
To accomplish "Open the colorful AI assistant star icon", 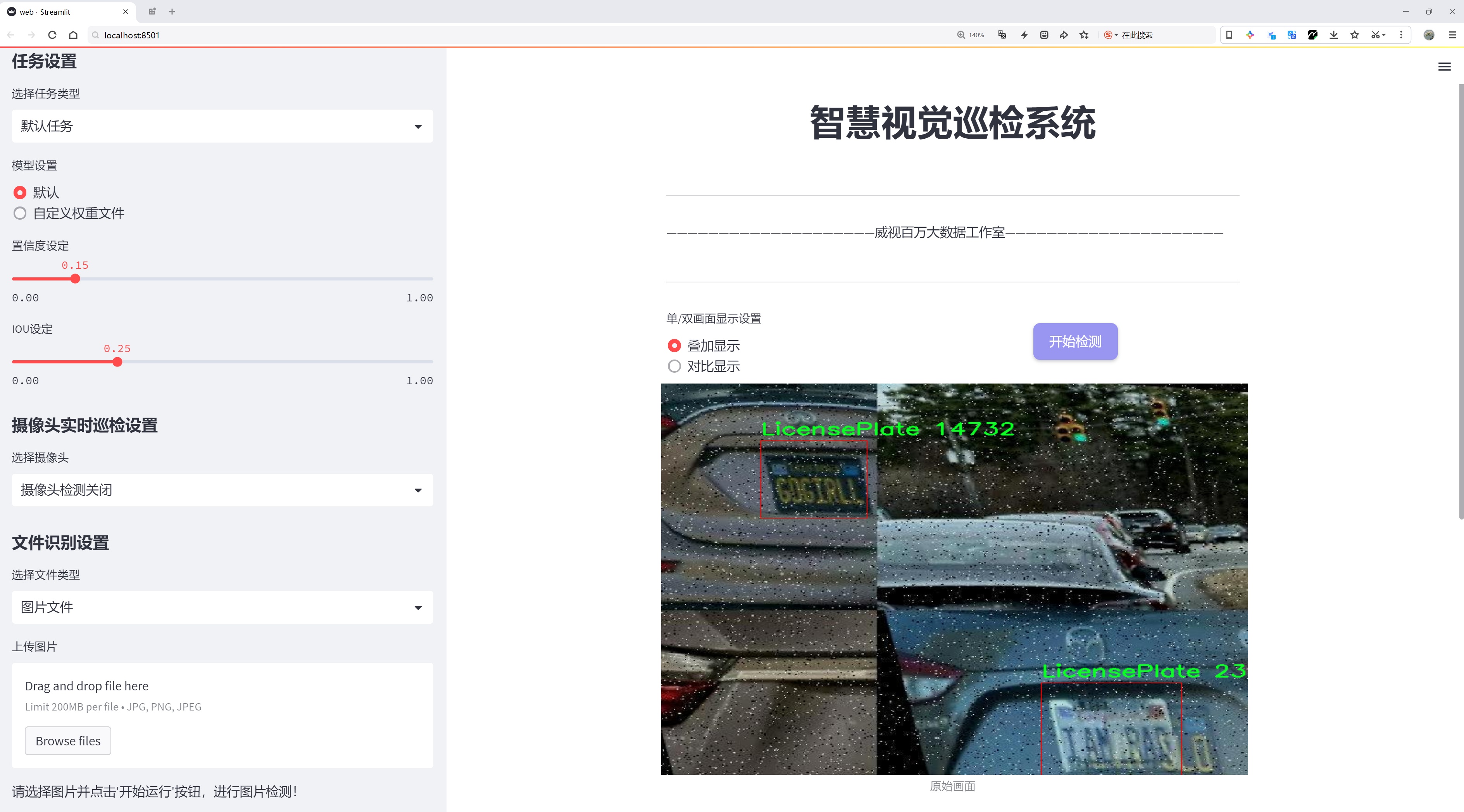I will point(1250,35).
